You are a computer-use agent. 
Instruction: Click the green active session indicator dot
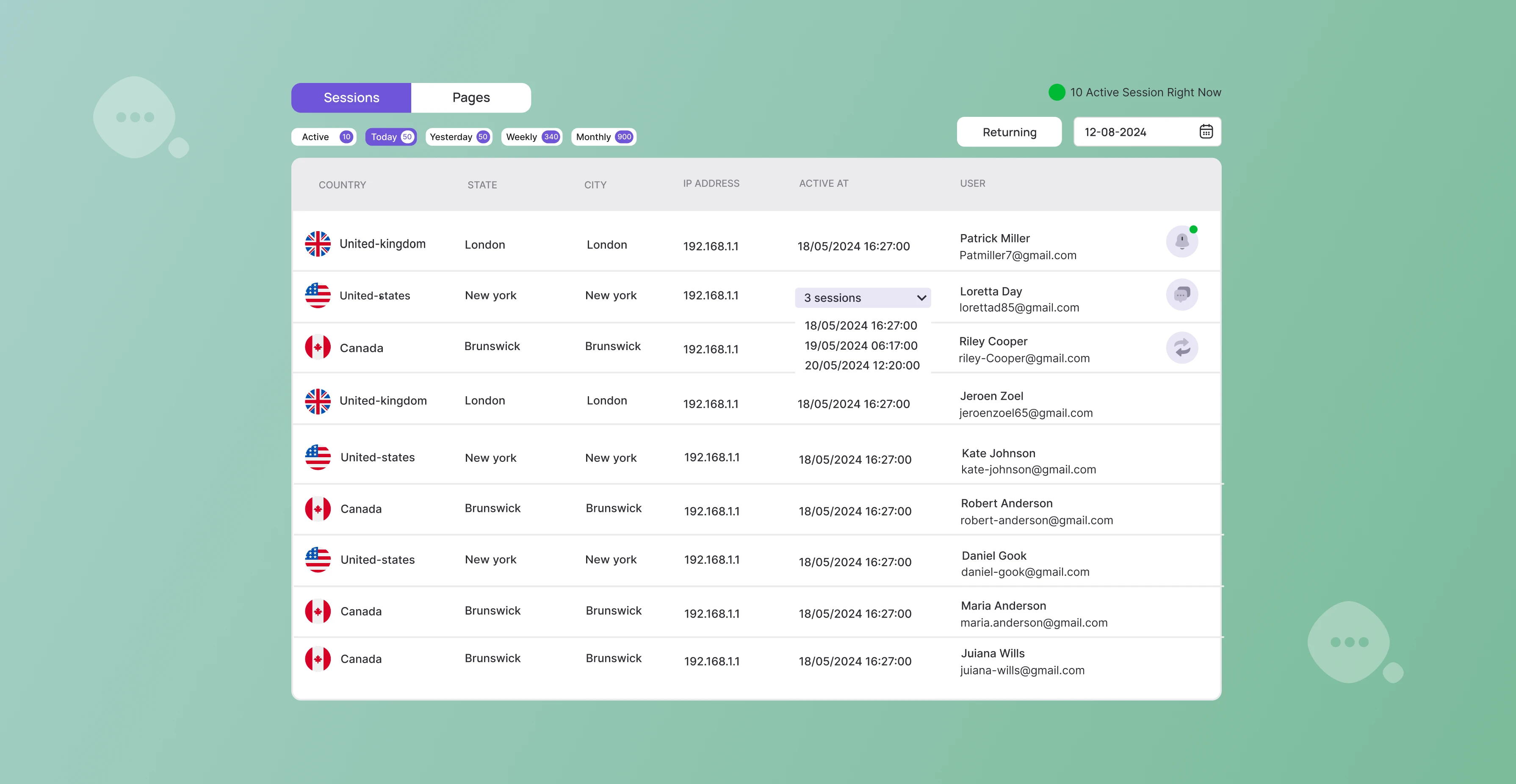coord(1057,92)
